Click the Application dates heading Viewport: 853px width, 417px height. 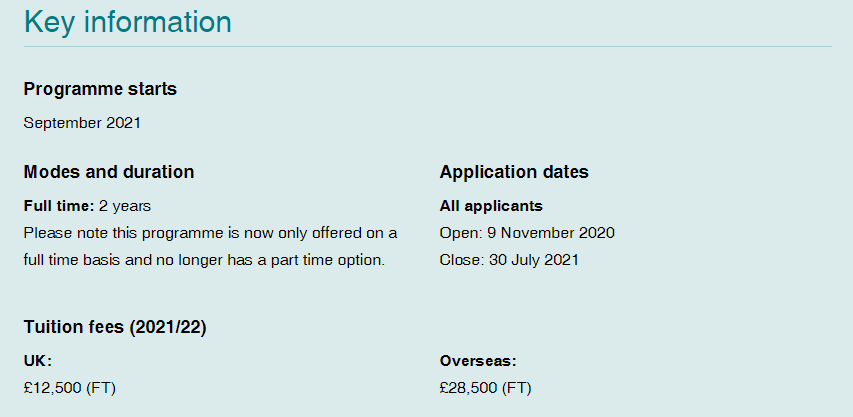pos(514,172)
